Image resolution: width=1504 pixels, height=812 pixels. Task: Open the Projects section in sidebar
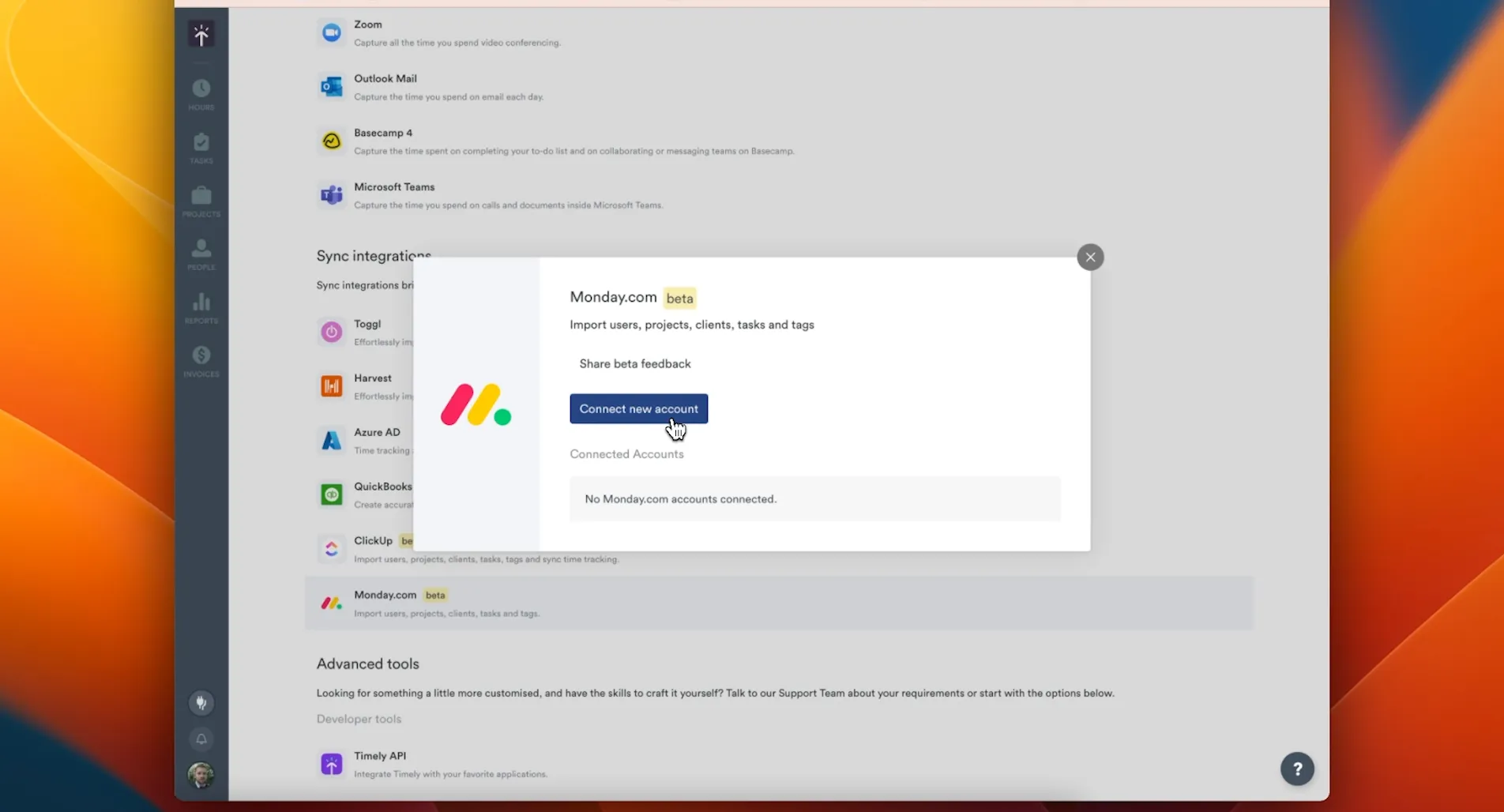coord(201,201)
